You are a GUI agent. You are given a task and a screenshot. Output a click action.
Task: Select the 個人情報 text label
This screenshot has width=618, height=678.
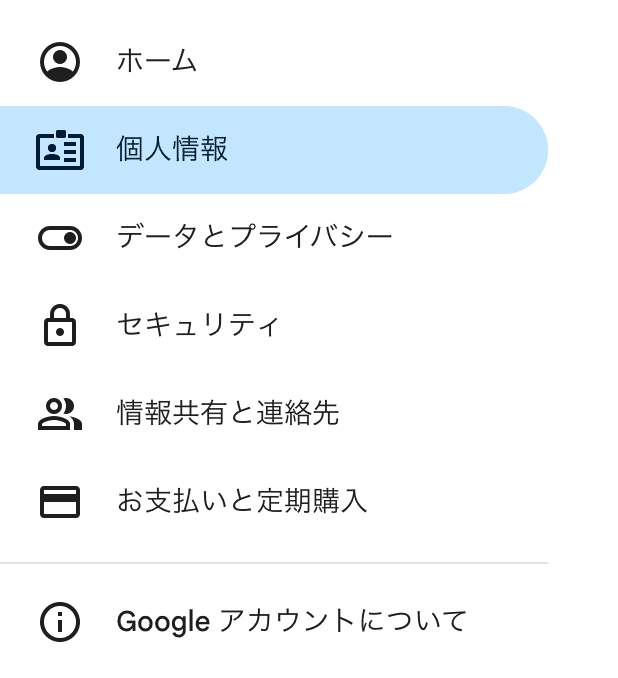173,150
